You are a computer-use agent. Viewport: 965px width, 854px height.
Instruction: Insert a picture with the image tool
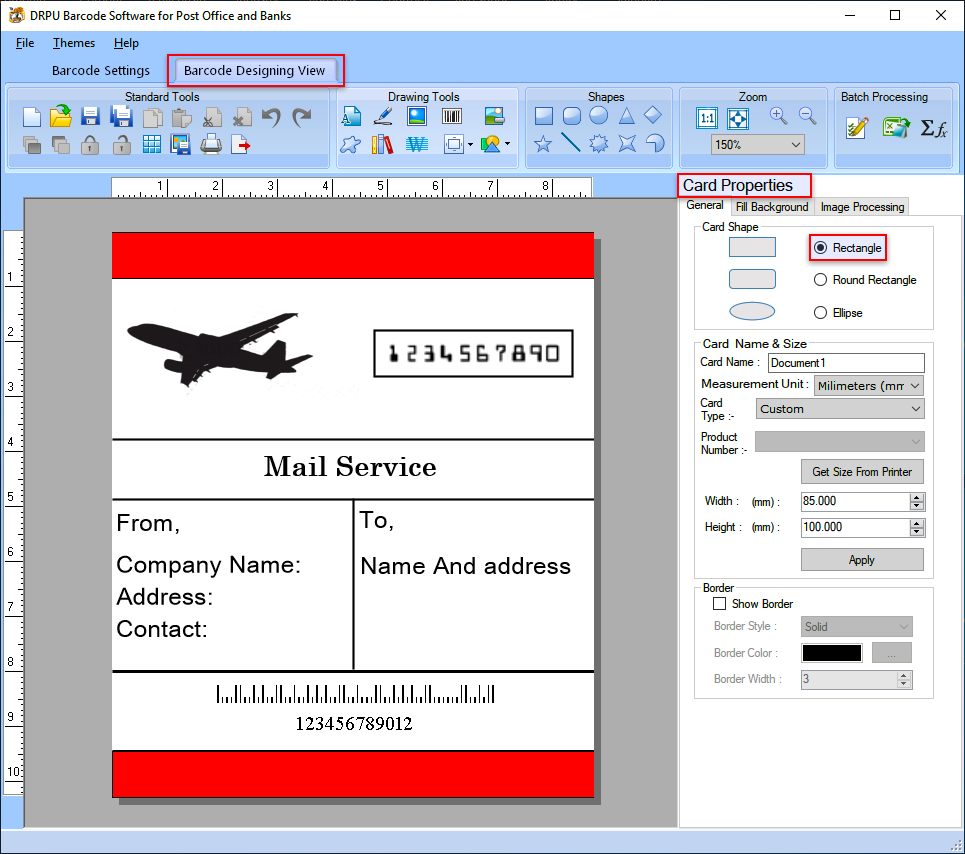pyautogui.click(x=417, y=116)
